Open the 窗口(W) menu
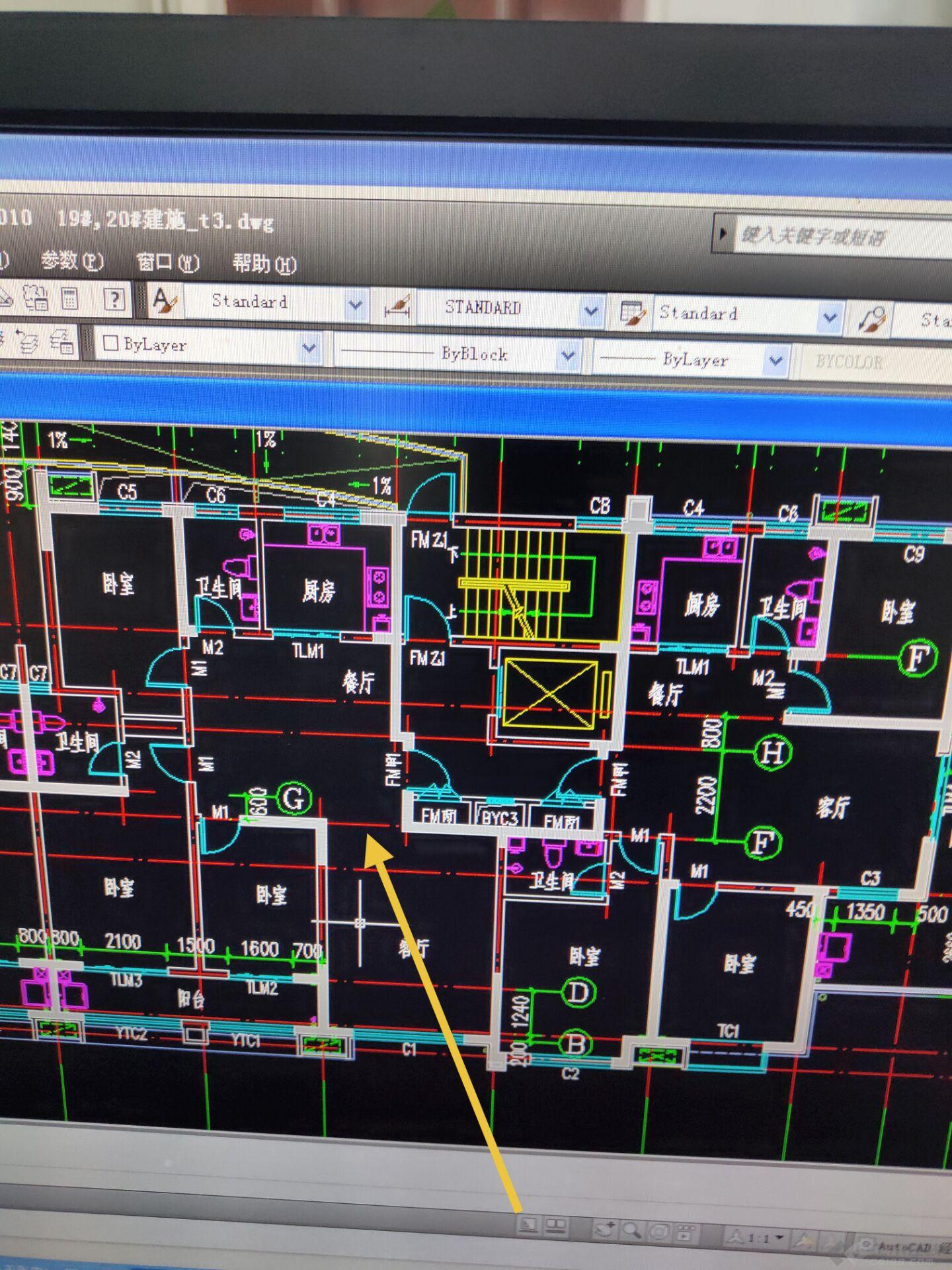 coord(168,263)
